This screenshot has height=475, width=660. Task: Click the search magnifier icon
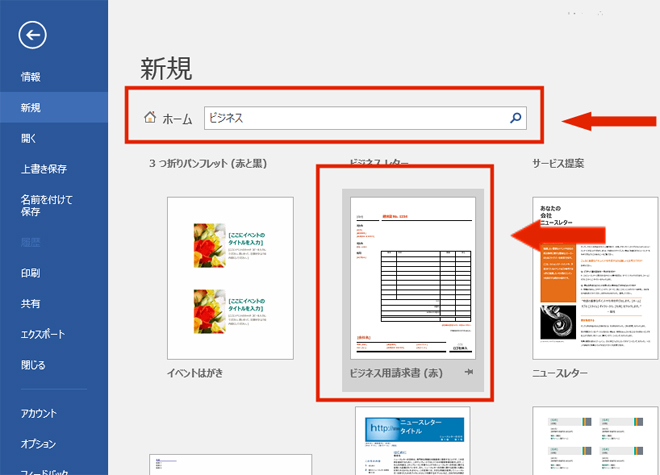point(515,118)
